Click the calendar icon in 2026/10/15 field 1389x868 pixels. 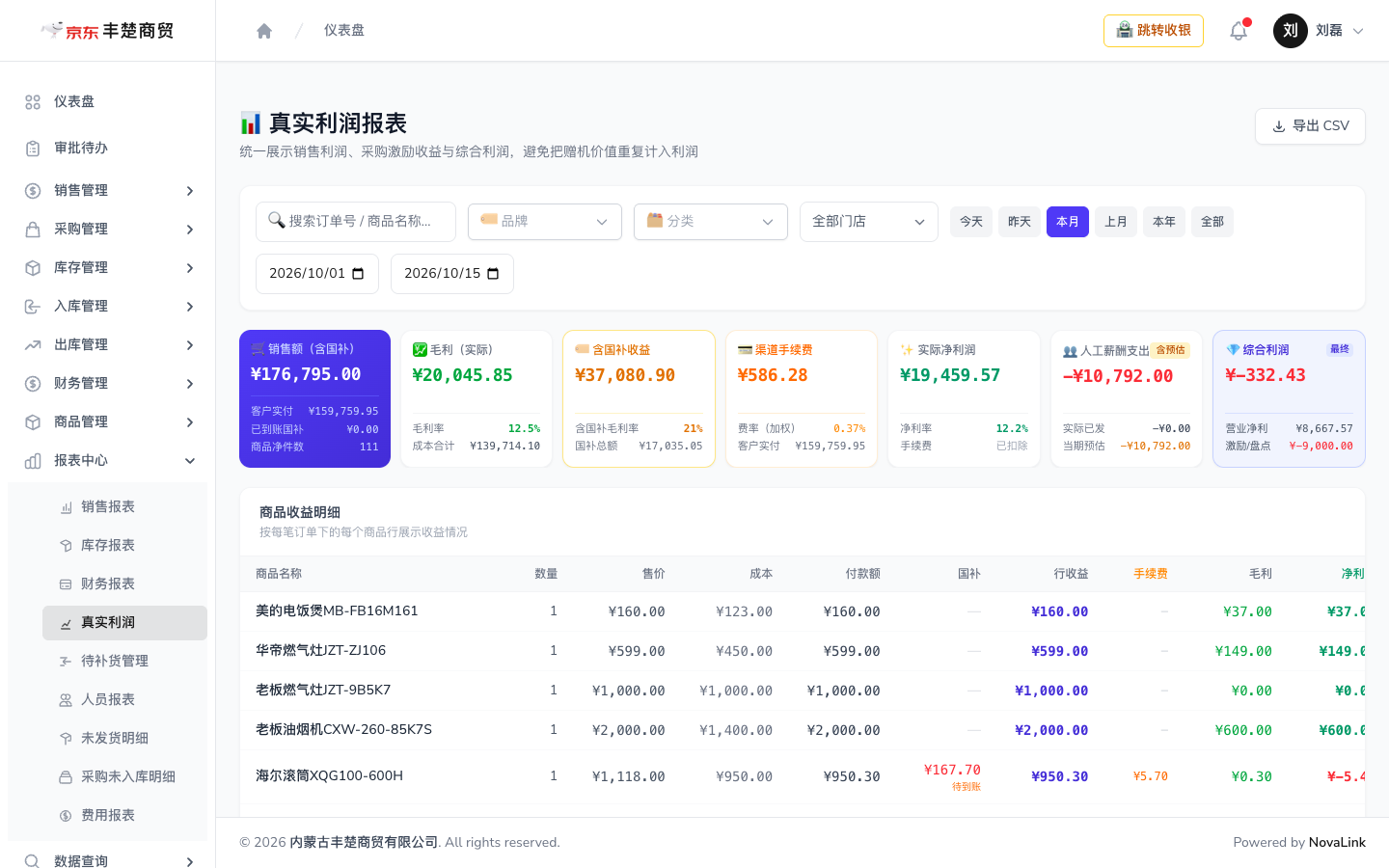[493, 274]
